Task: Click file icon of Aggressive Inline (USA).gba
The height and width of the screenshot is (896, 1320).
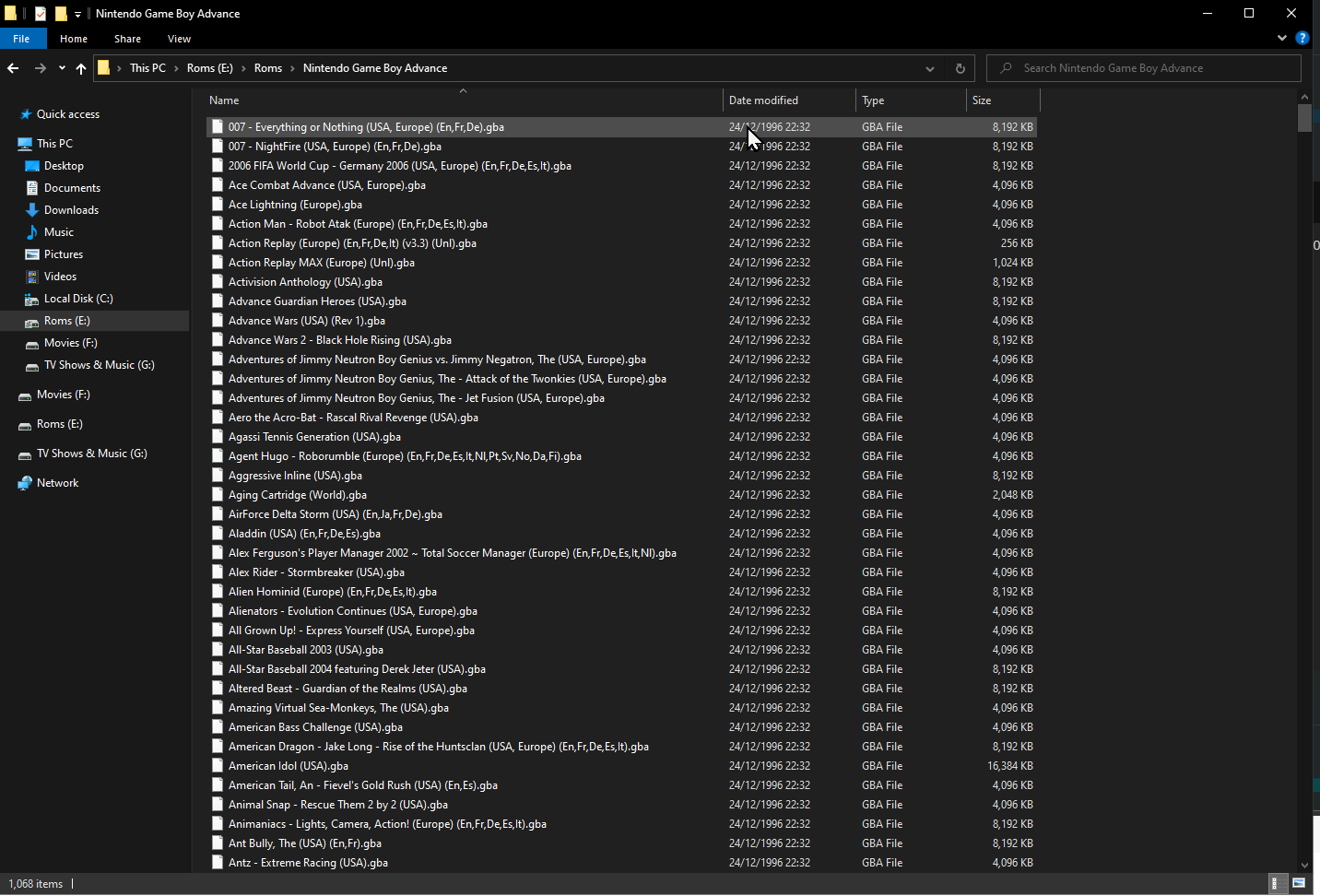Action: [218, 476]
